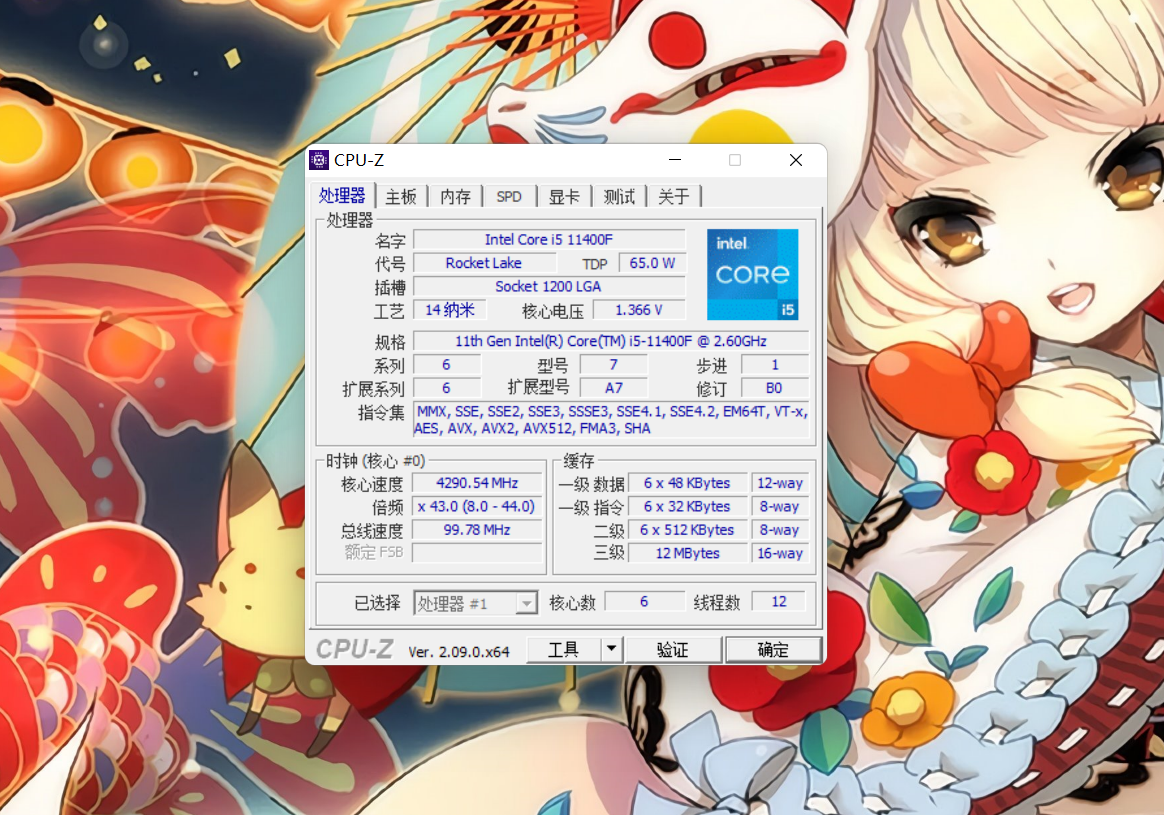Image resolution: width=1164 pixels, height=815 pixels.
Task: Click the CPU-Z app icon in title bar
Action: 319,160
